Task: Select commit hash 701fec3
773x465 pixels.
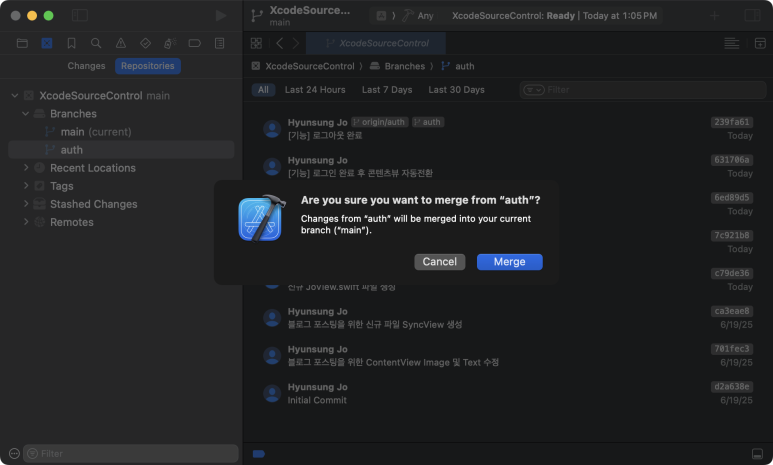Action: tap(732, 349)
